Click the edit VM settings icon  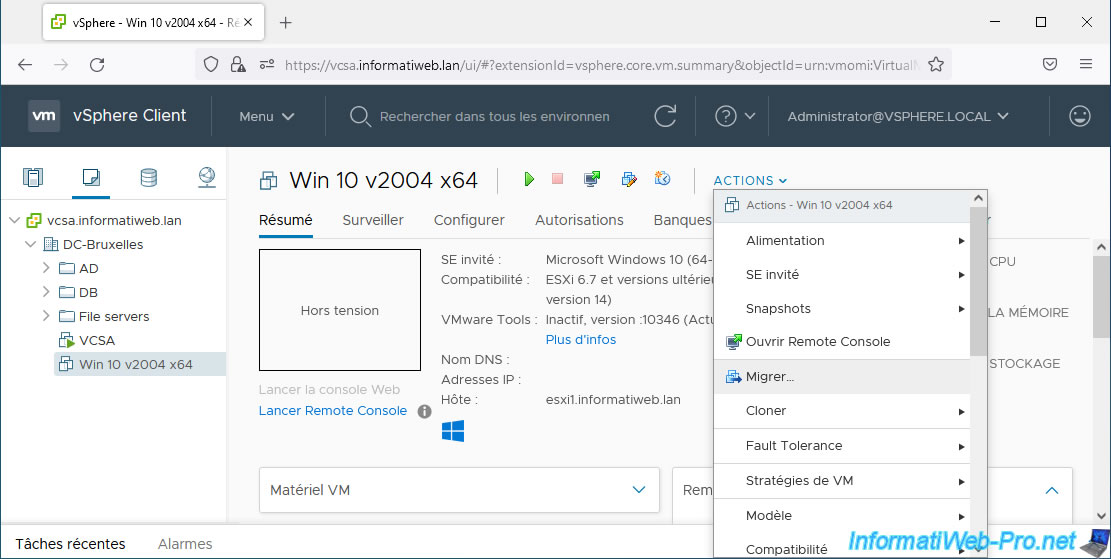(629, 179)
